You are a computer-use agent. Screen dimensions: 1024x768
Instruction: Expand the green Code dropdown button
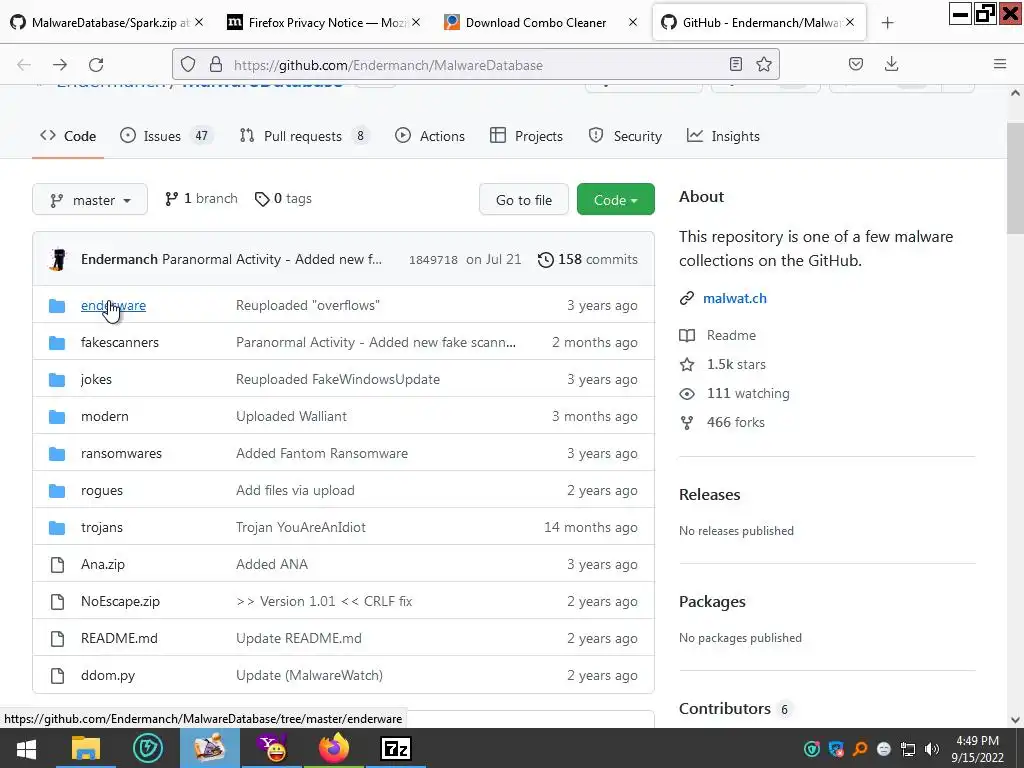tap(616, 200)
